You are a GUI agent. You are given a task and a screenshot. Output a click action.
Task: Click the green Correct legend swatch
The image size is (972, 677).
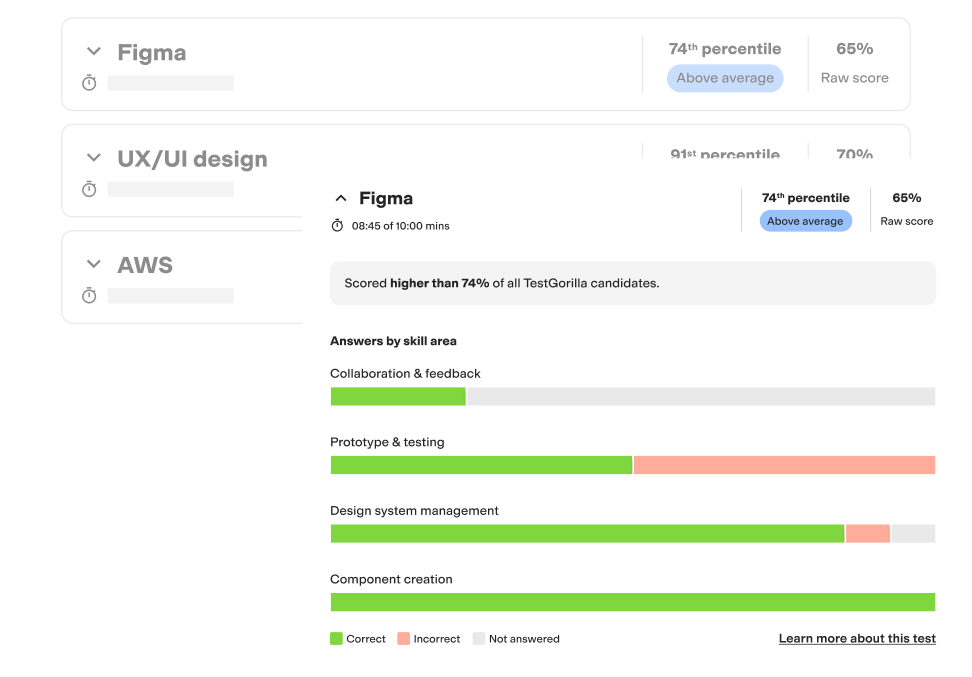click(x=337, y=639)
